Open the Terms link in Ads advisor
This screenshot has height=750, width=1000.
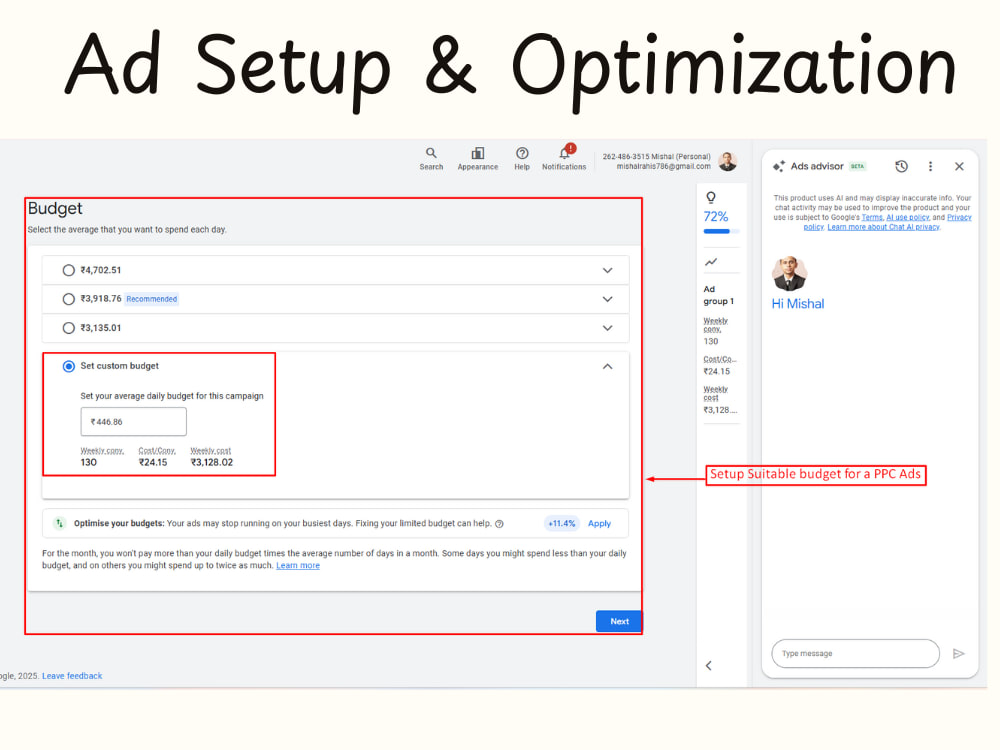872,217
